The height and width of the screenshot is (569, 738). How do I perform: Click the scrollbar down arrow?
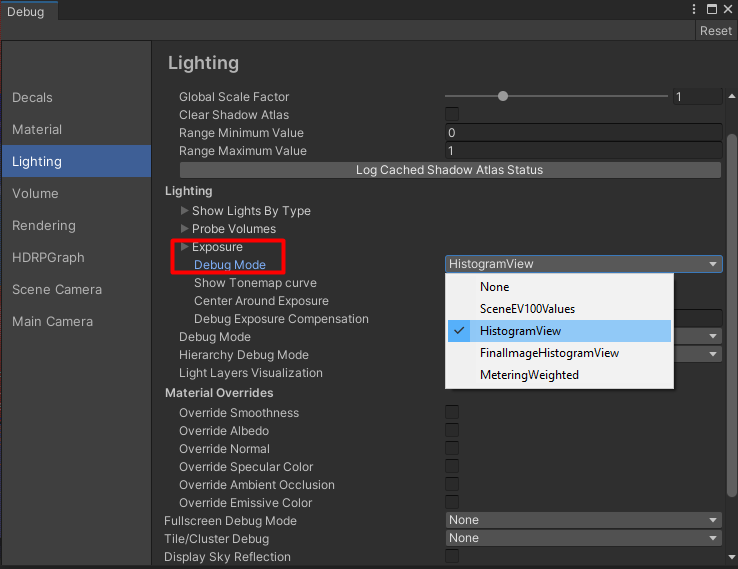tap(731, 557)
